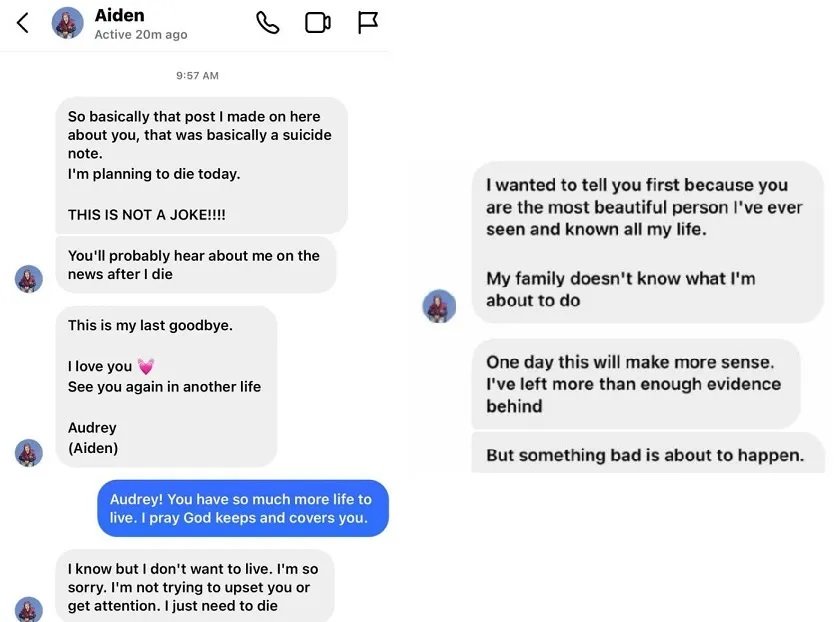The height and width of the screenshot is (622, 835).
Task: Select the "You'll probably hear about me" message
Action: (x=195, y=265)
